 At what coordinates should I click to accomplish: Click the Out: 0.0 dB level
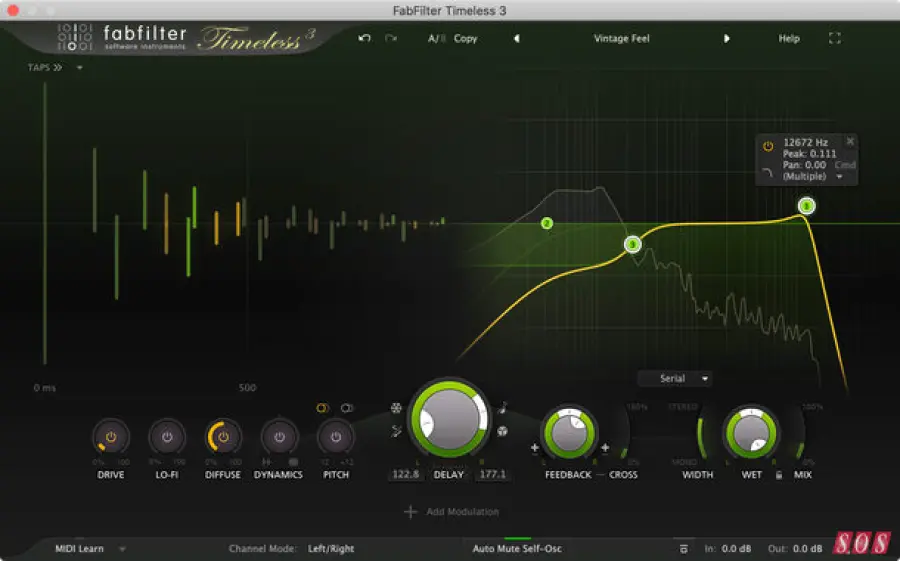pyautogui.click(x=794, y=549)
